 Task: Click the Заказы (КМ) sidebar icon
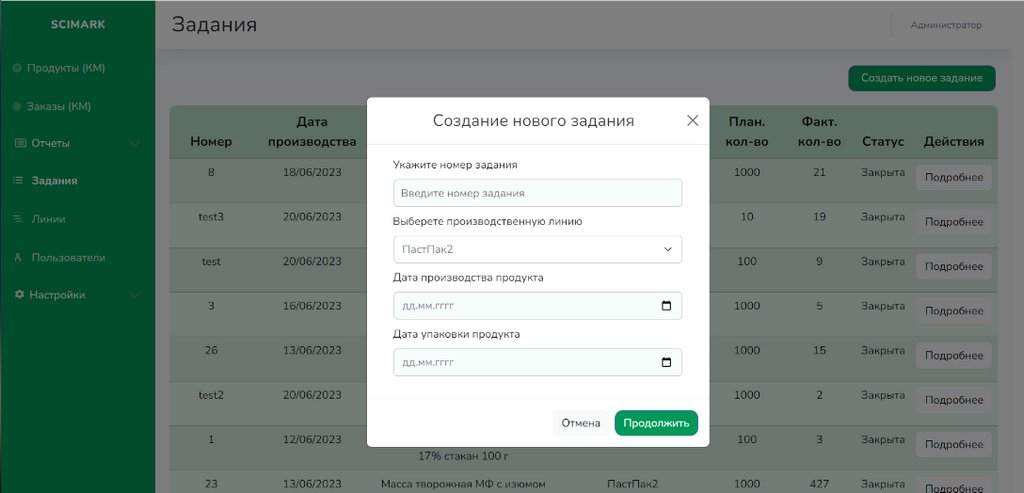pos(17,106)
